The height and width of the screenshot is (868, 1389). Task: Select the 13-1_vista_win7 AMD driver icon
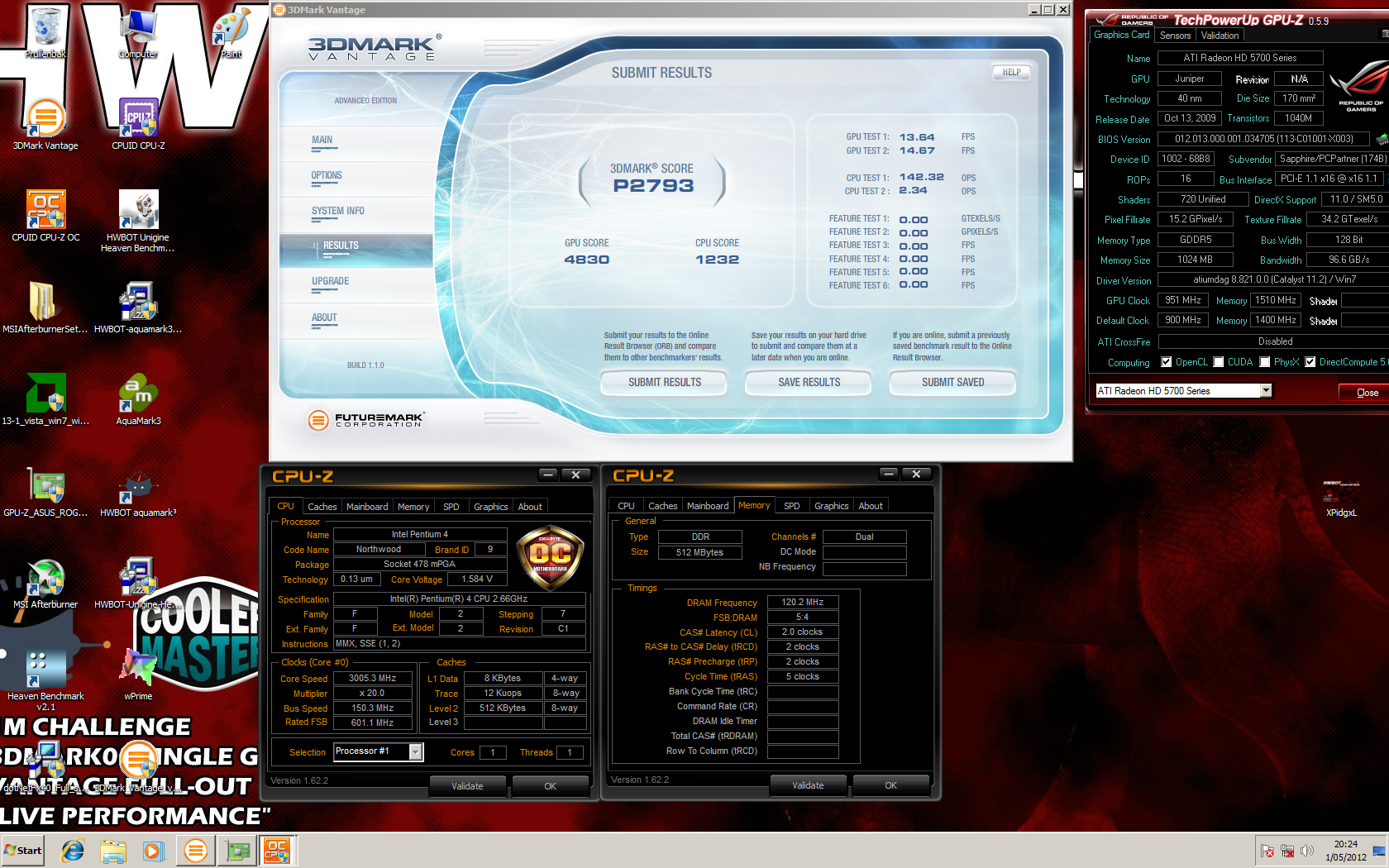45,399
